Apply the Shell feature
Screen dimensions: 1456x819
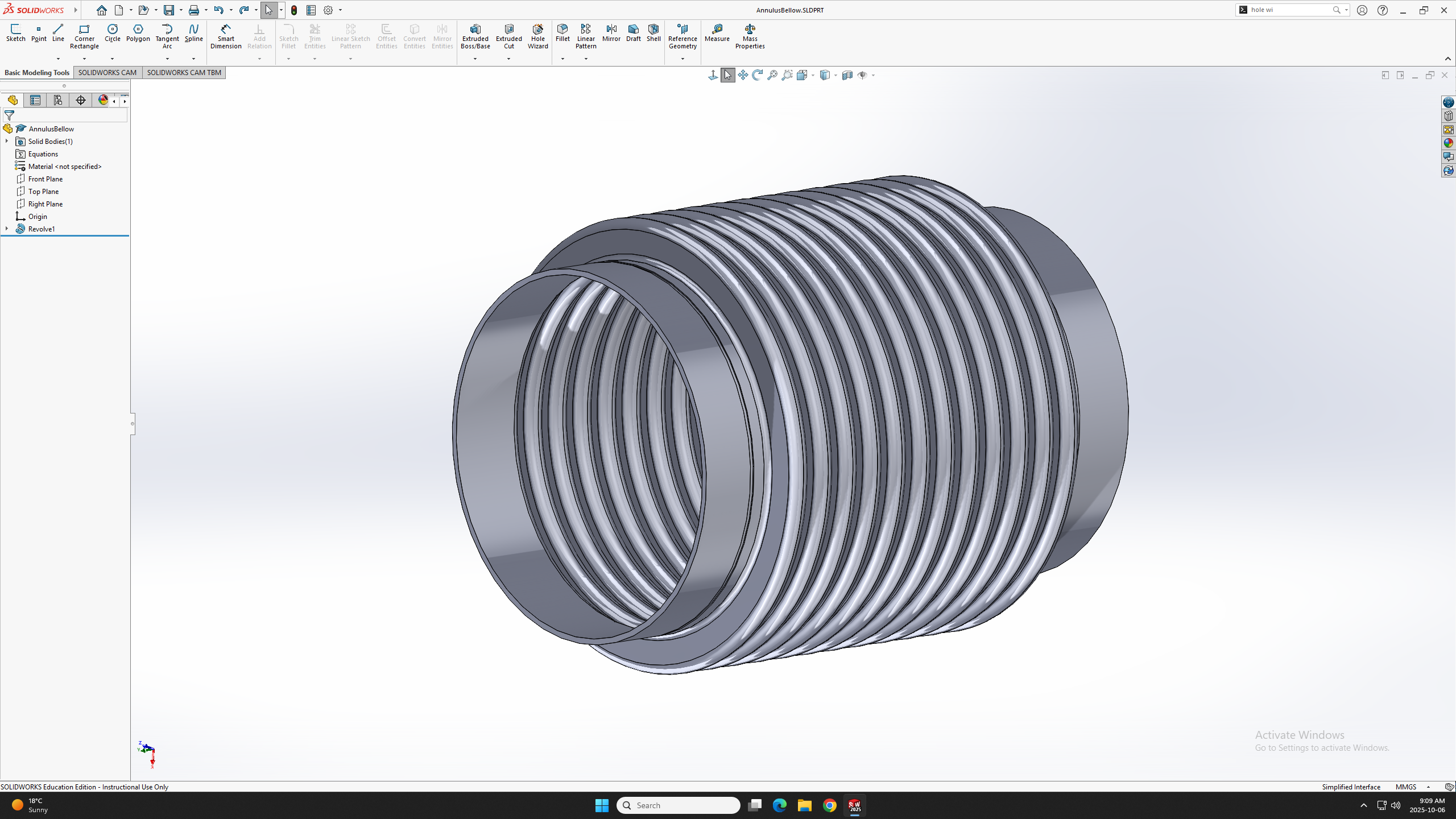pos(653,33)
